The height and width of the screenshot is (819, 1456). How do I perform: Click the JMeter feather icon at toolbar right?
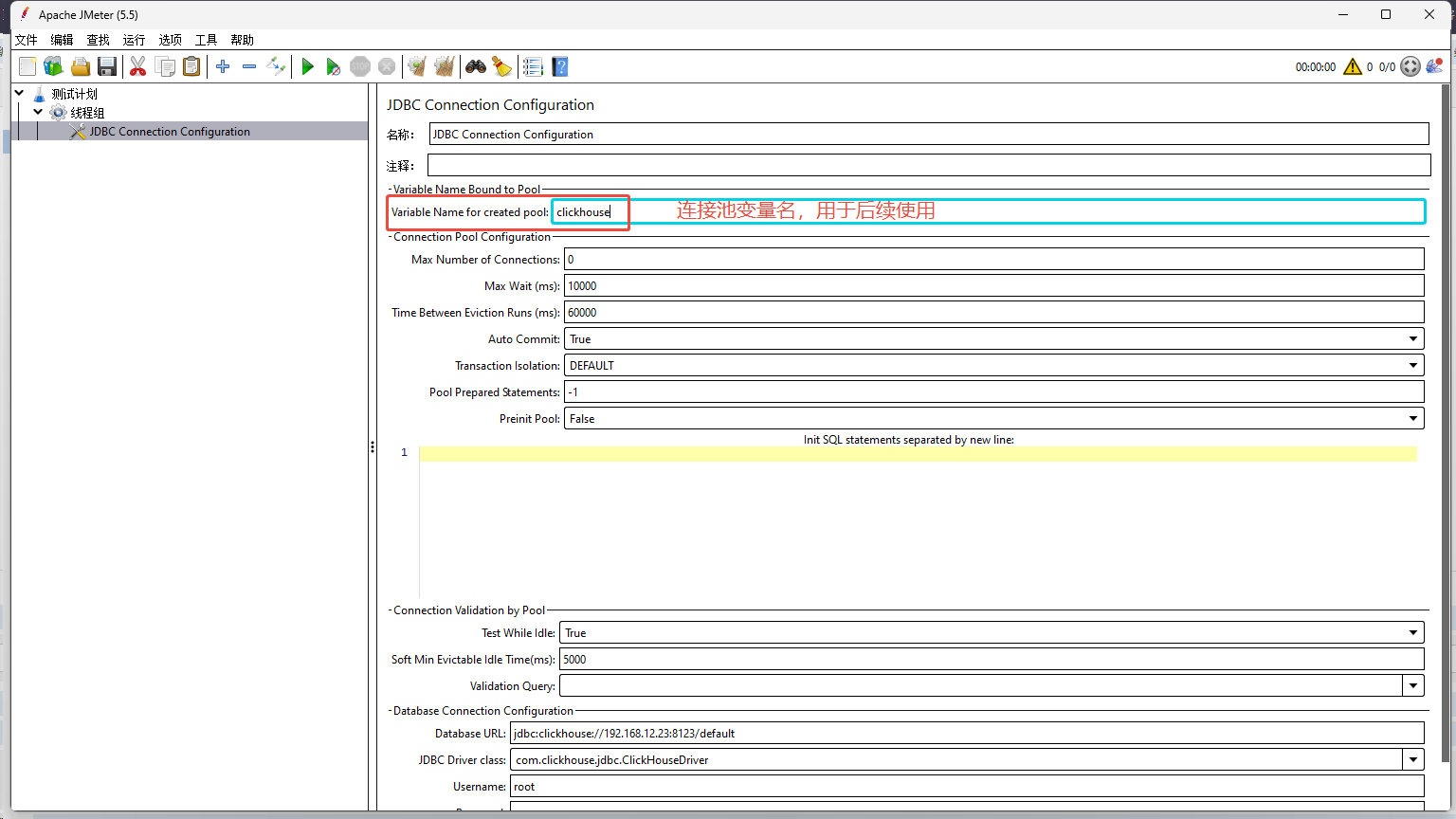(x=1434, y=66)
